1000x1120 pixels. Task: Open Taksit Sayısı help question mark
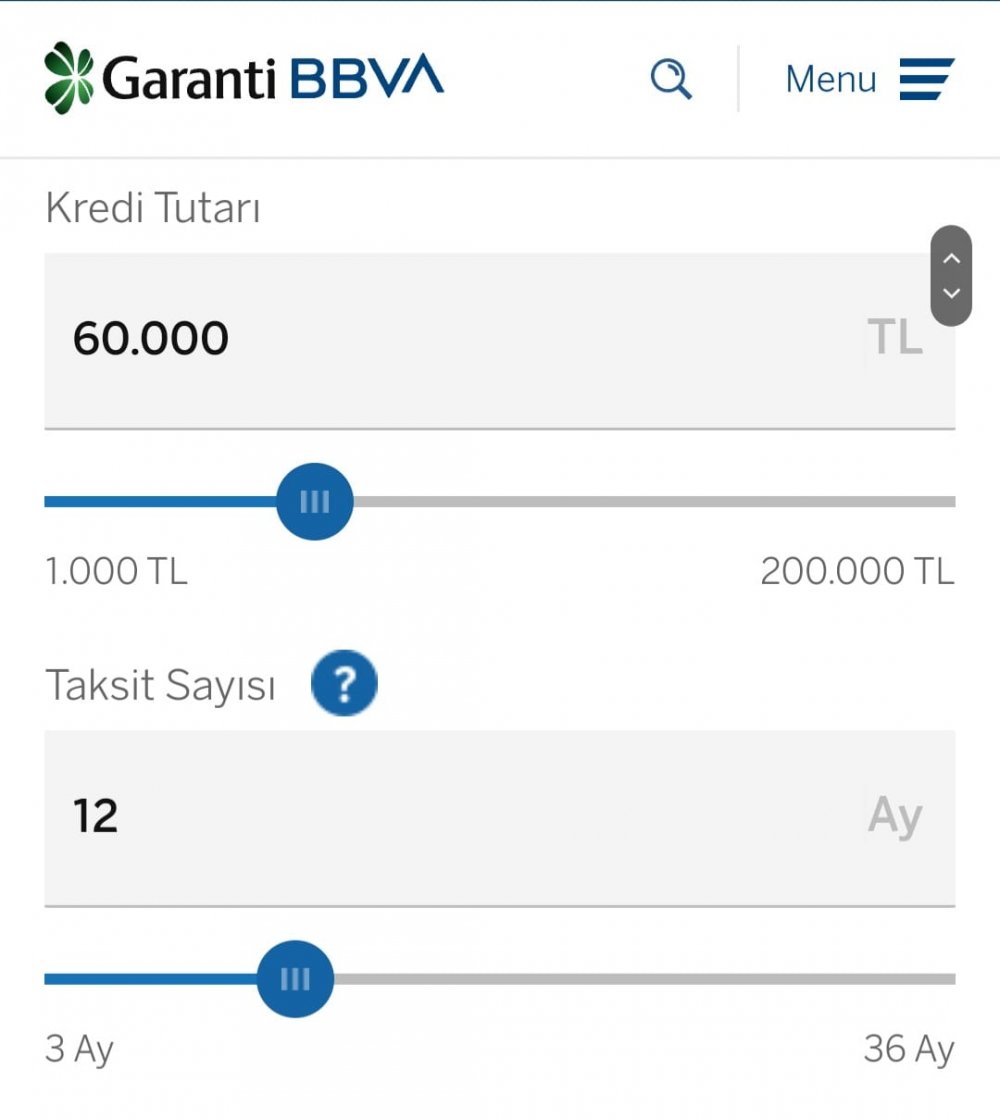(x=344, y=683)
